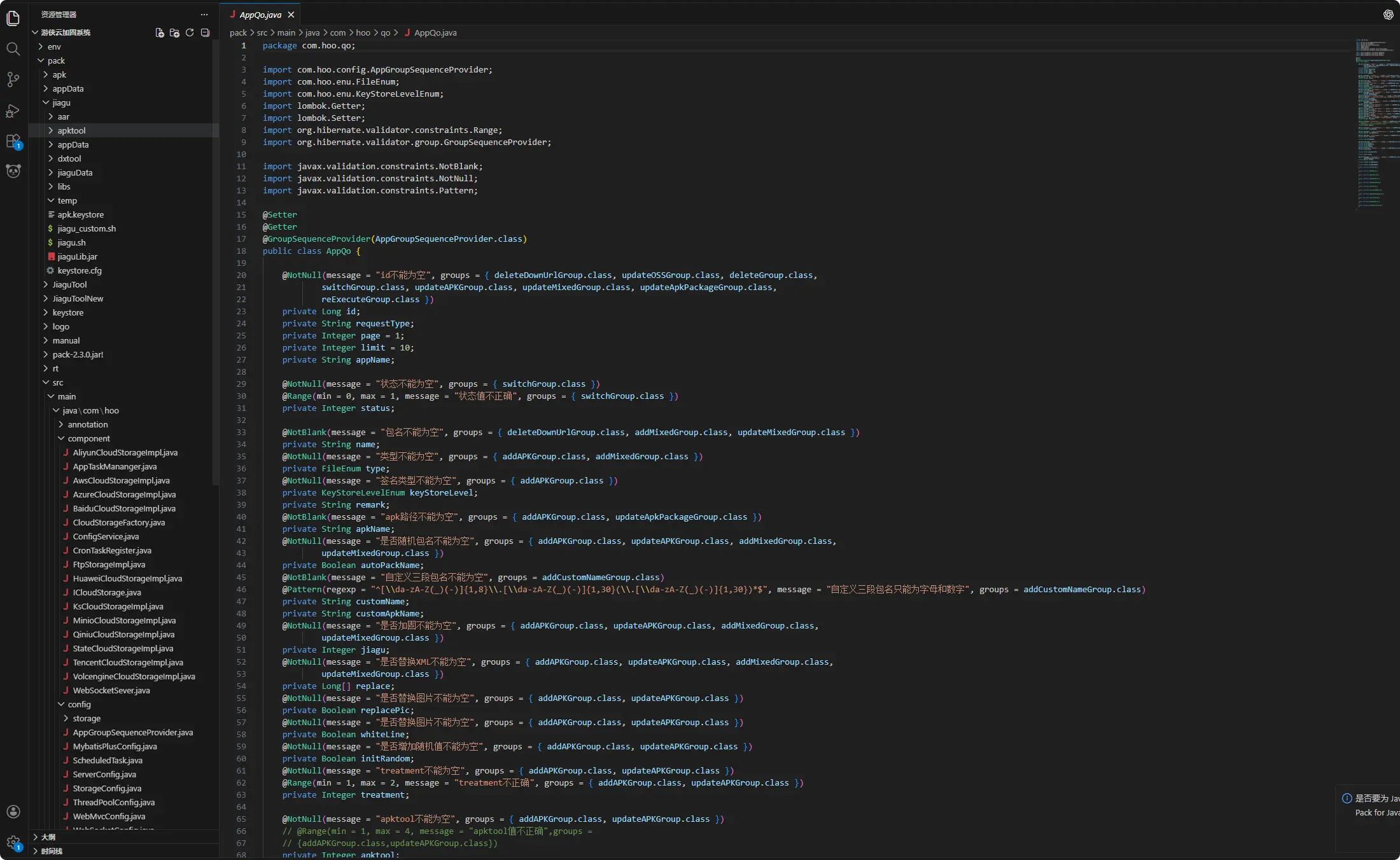The height and width of the screenshot is (860, 1400).
Task: Expand the apktool folder
Action: (x=71, y=130)
